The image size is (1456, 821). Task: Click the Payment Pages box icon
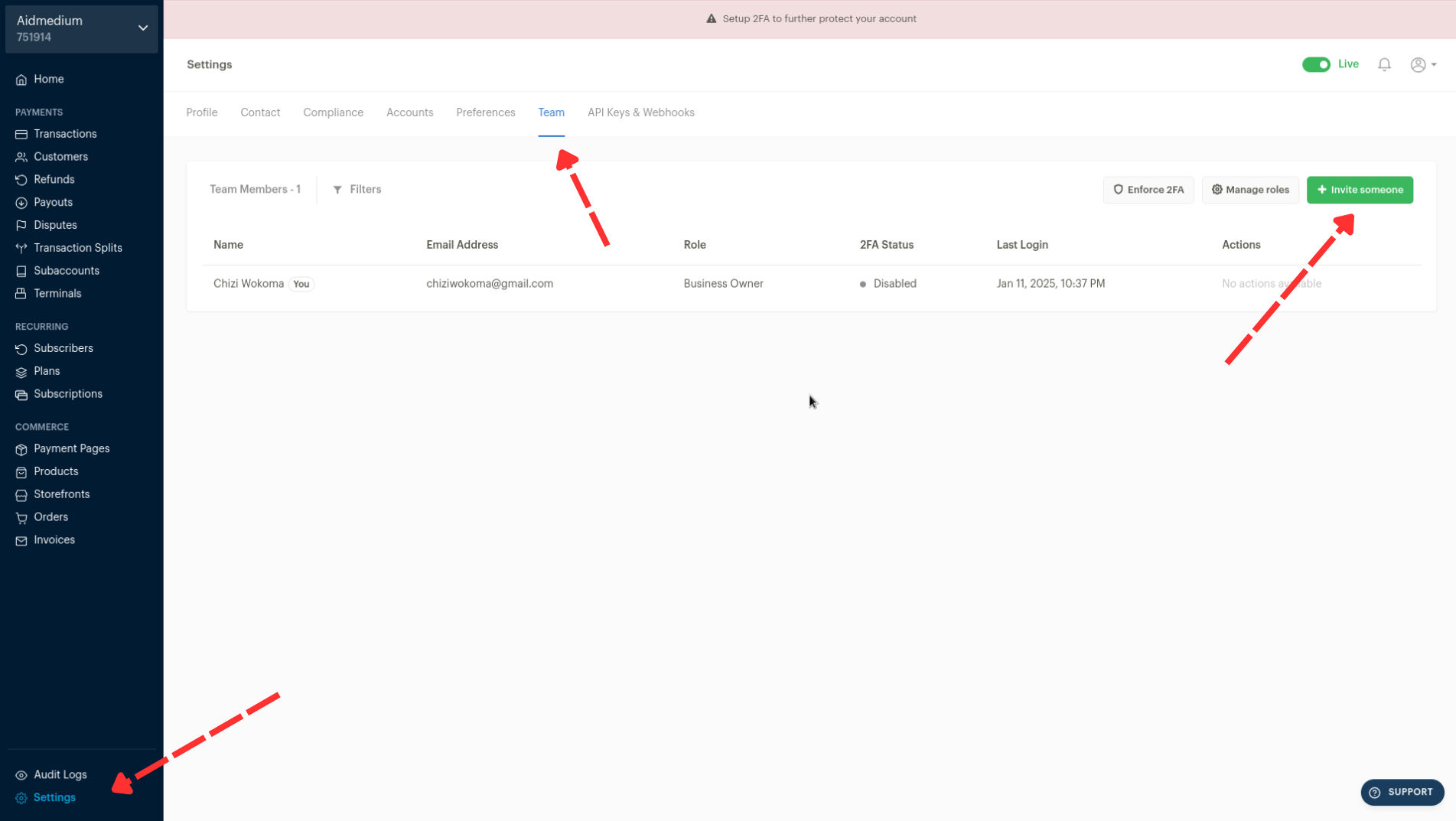(21, 450)
